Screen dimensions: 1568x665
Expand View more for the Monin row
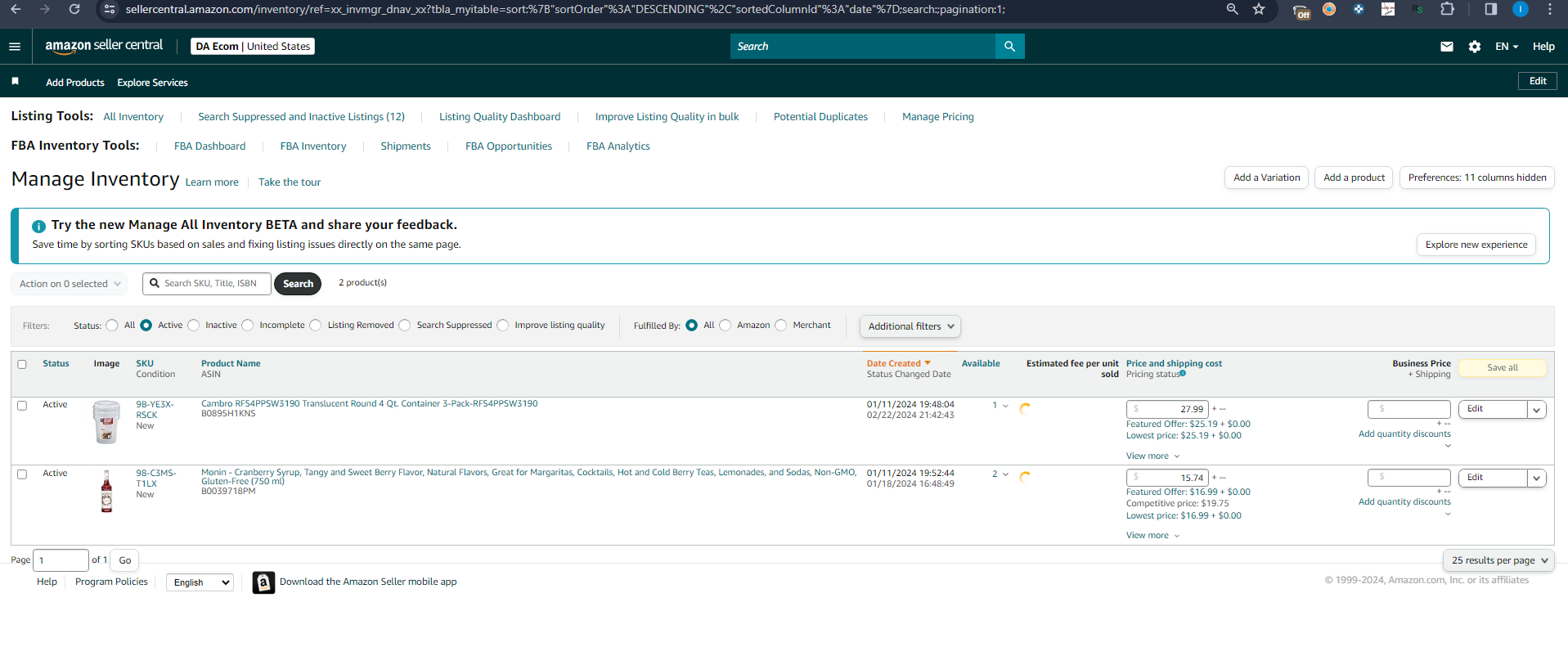click(1152, 536)
